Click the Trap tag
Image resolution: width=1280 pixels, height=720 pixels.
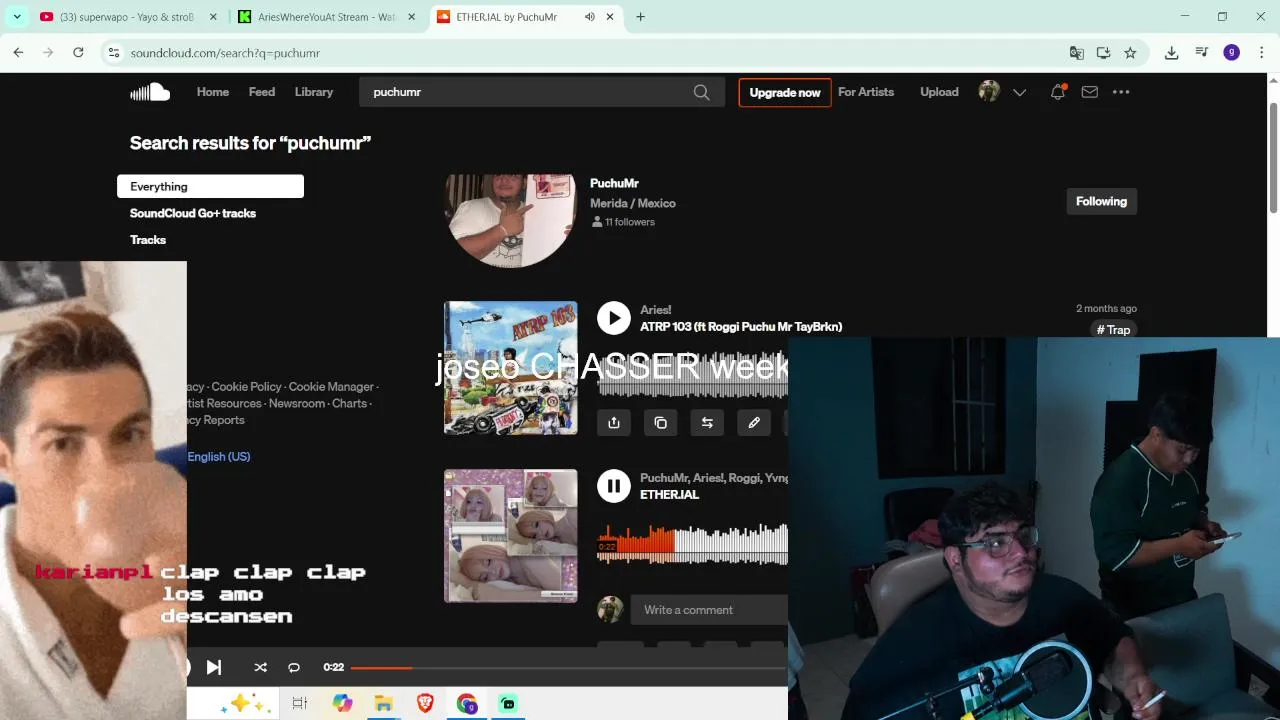pyautogui.click(x=1113, y=330)
